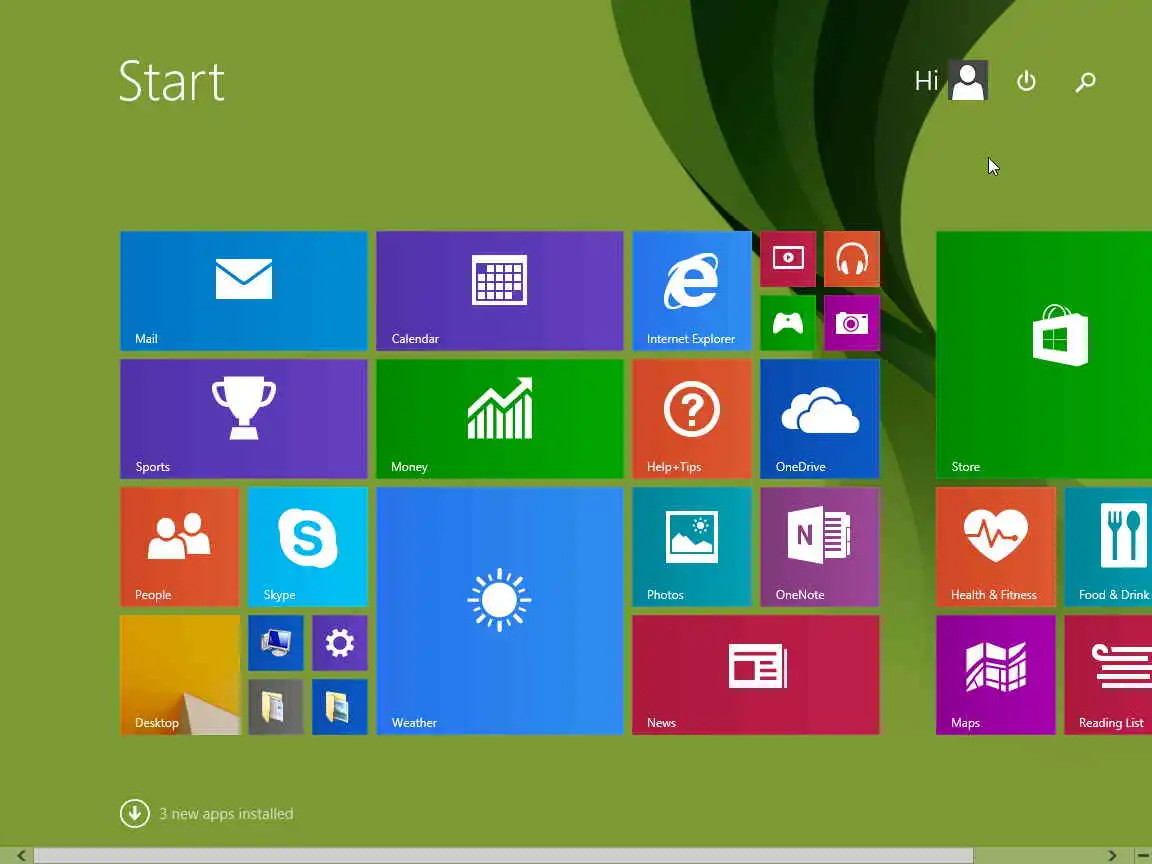Open the Store tile
Screen dimensions: 1152x864
click(x=1044, y=355)
